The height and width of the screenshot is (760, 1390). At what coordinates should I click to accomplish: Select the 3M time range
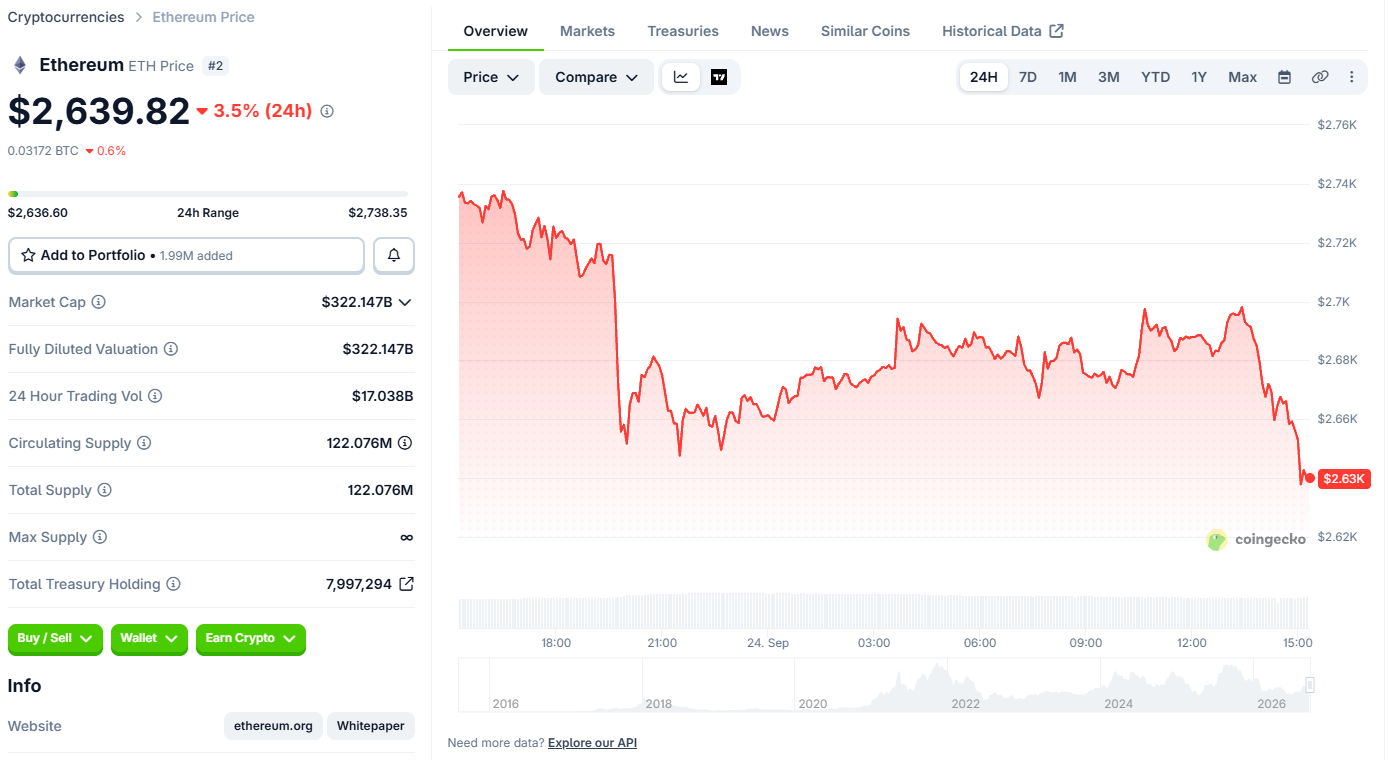pyautogui.click(x=1109, y=77)
